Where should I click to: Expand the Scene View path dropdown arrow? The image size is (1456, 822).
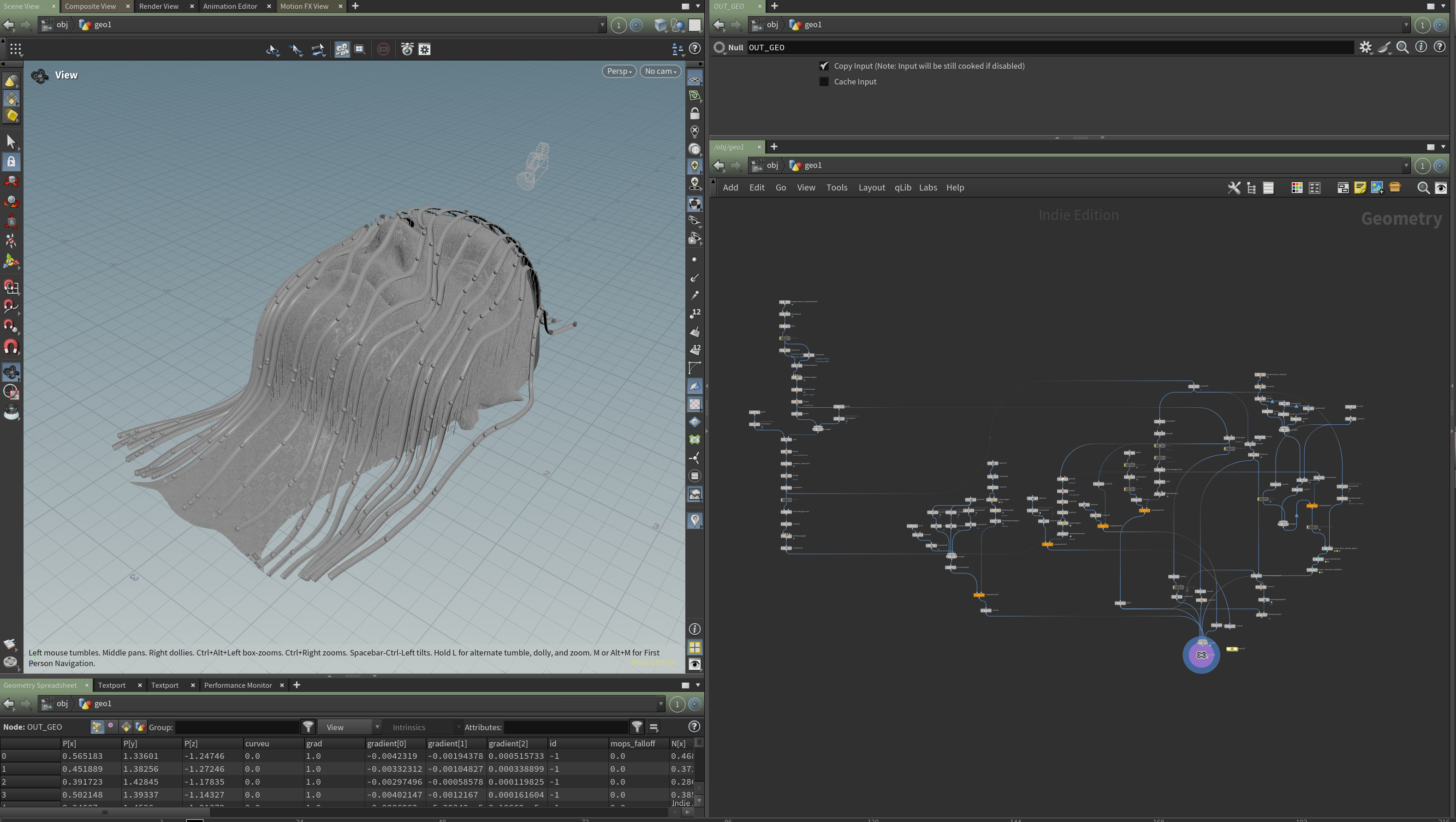click(x=602, y=25)
